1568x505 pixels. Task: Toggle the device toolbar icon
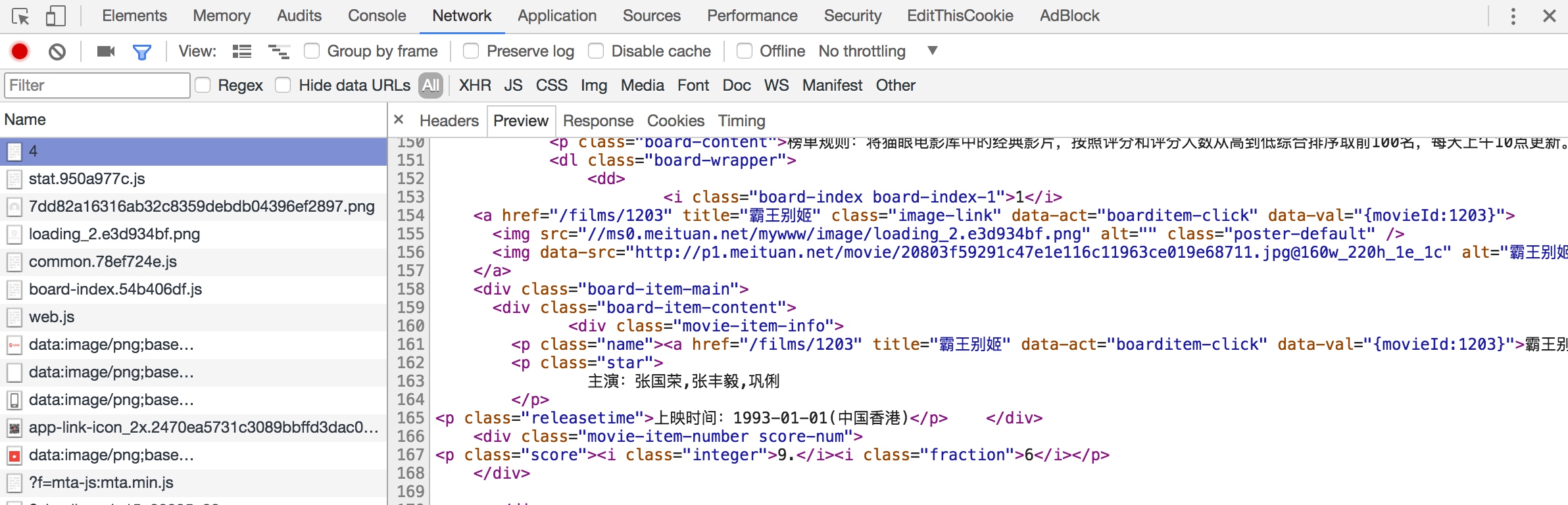click(x=55, y=16)
